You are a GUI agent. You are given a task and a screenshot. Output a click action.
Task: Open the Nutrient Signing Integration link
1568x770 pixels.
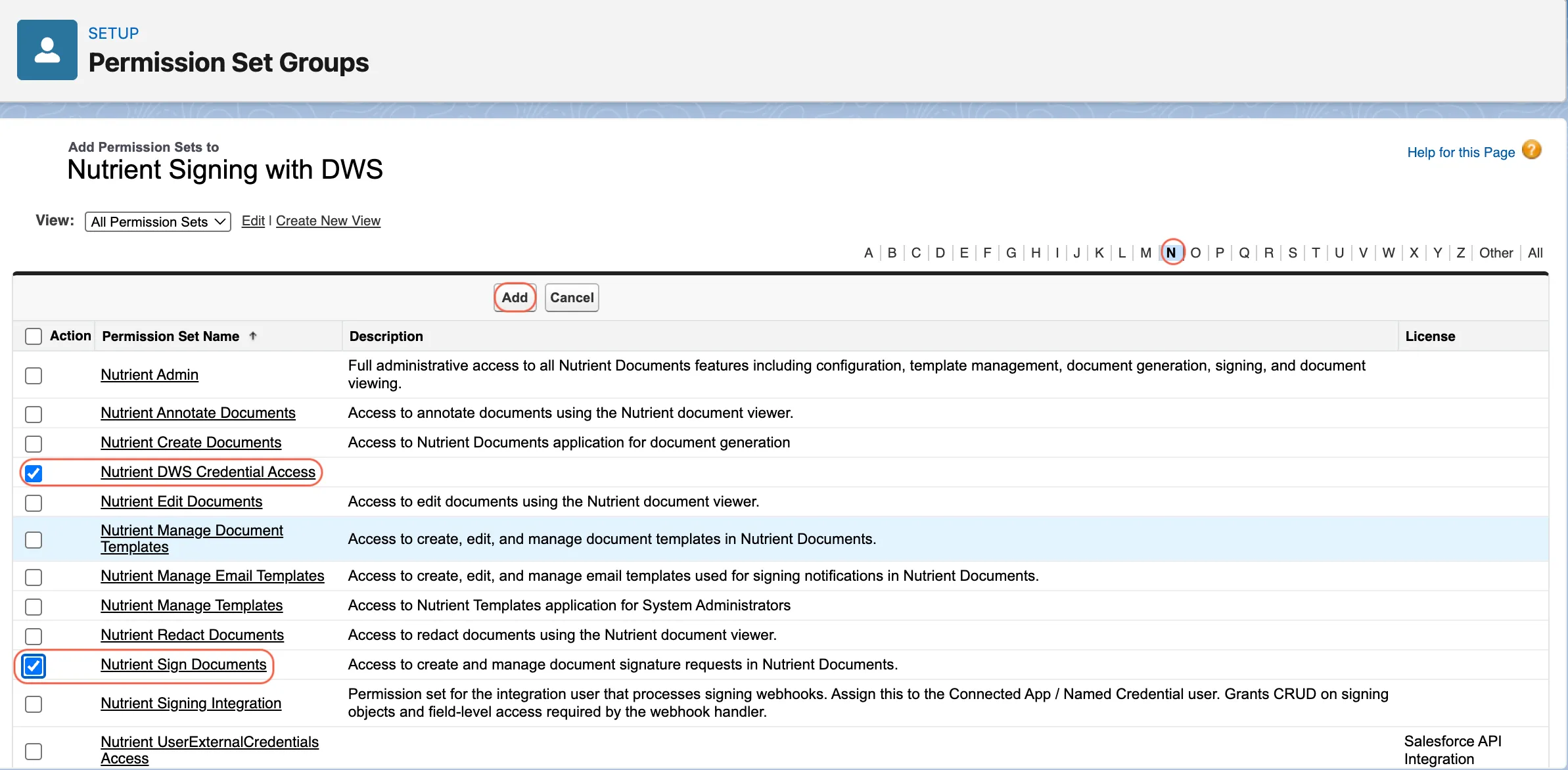click(x=191, y=703)
